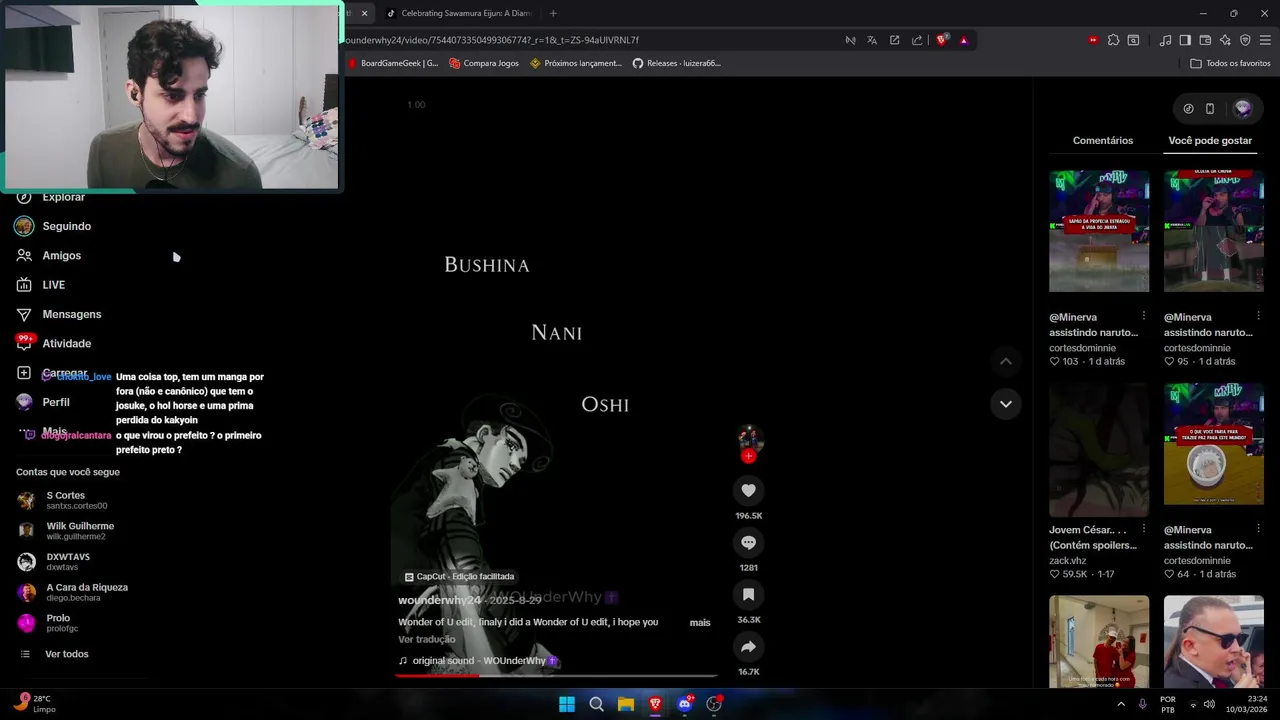
Task: Show hidden tray icons chevron
Action: point(1121,704)
